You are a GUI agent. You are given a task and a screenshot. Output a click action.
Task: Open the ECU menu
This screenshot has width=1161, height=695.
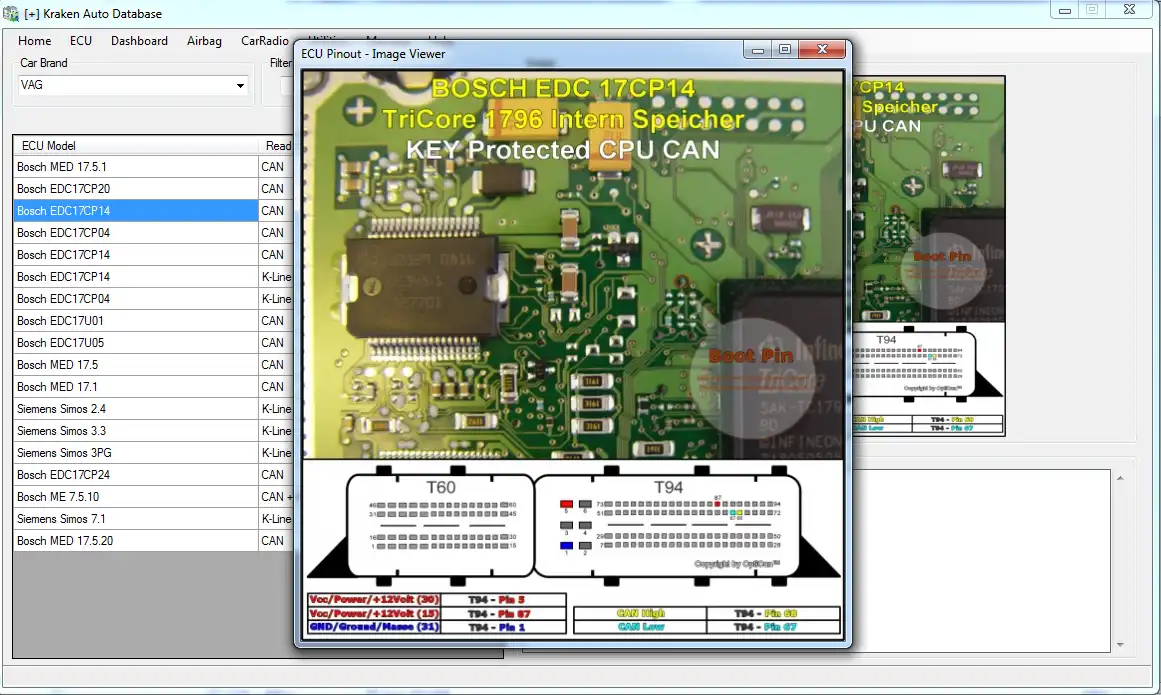(81, 41)
